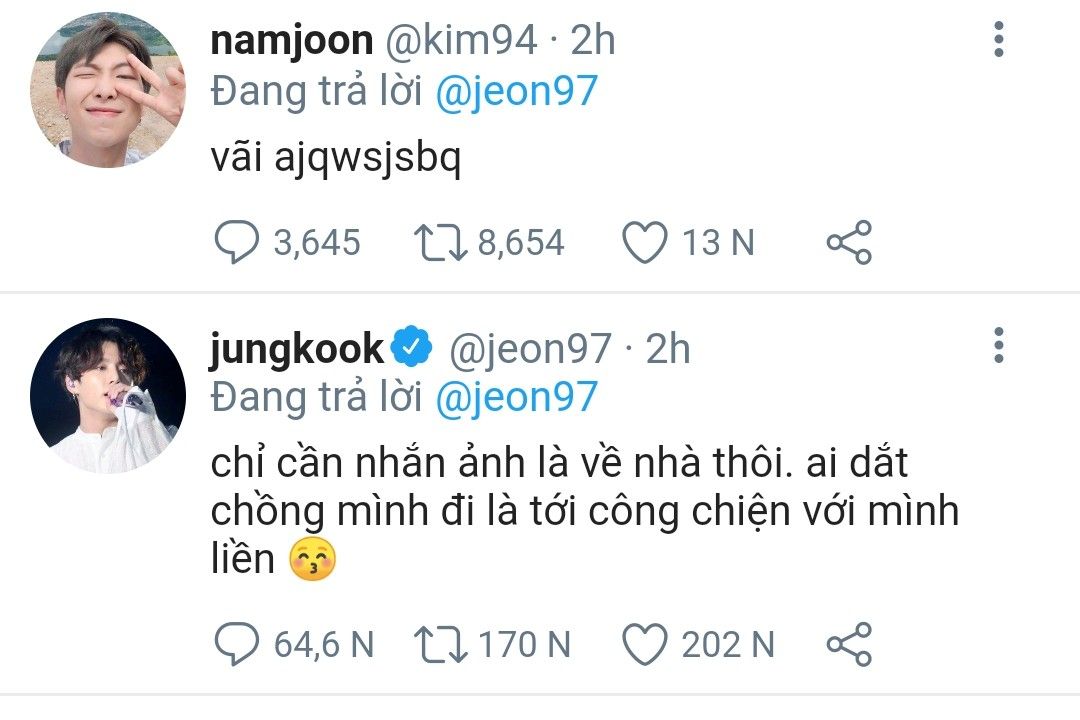Like namjoon's tweet with heart icon

coord(645,243)
